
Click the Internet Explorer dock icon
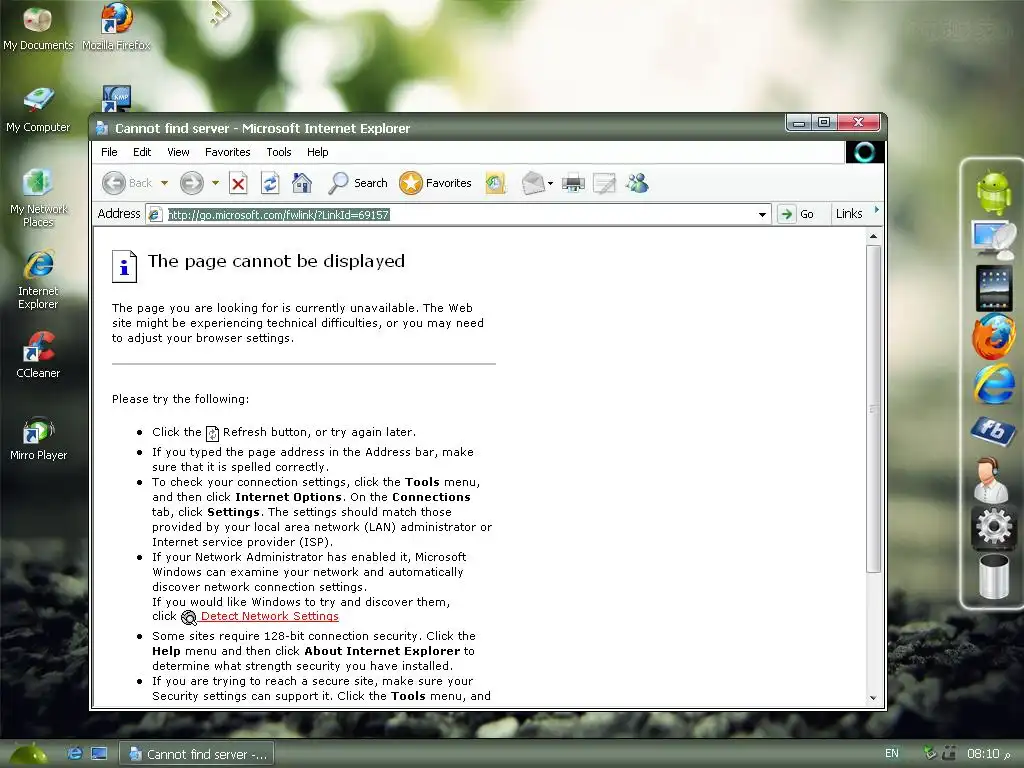pos(993,383)
